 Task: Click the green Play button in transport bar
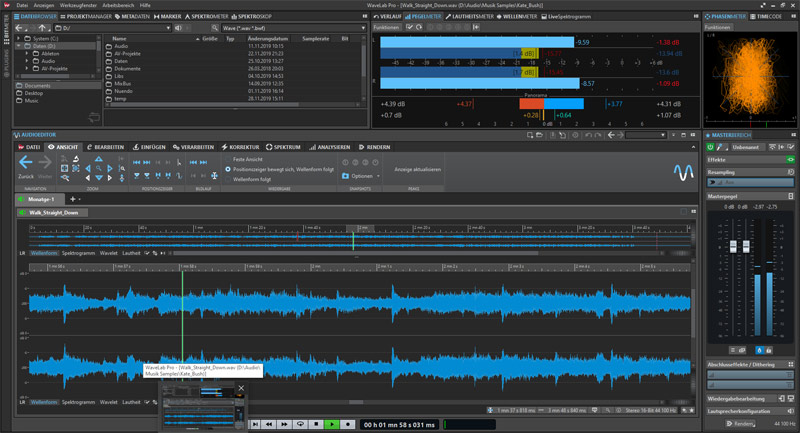tap(331, 424)
